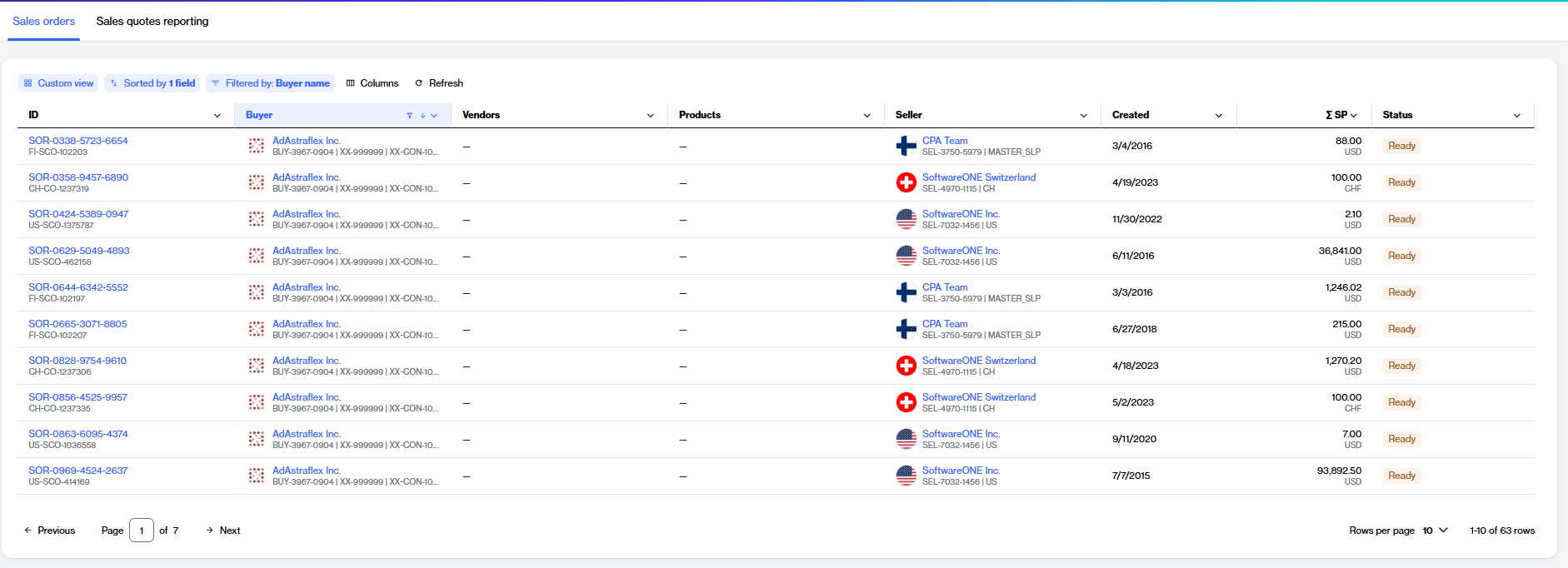The height and width of the screenshot is (568, 1568).
Task: Open the Created column dropdown chevron
Action: point(1218,116)
